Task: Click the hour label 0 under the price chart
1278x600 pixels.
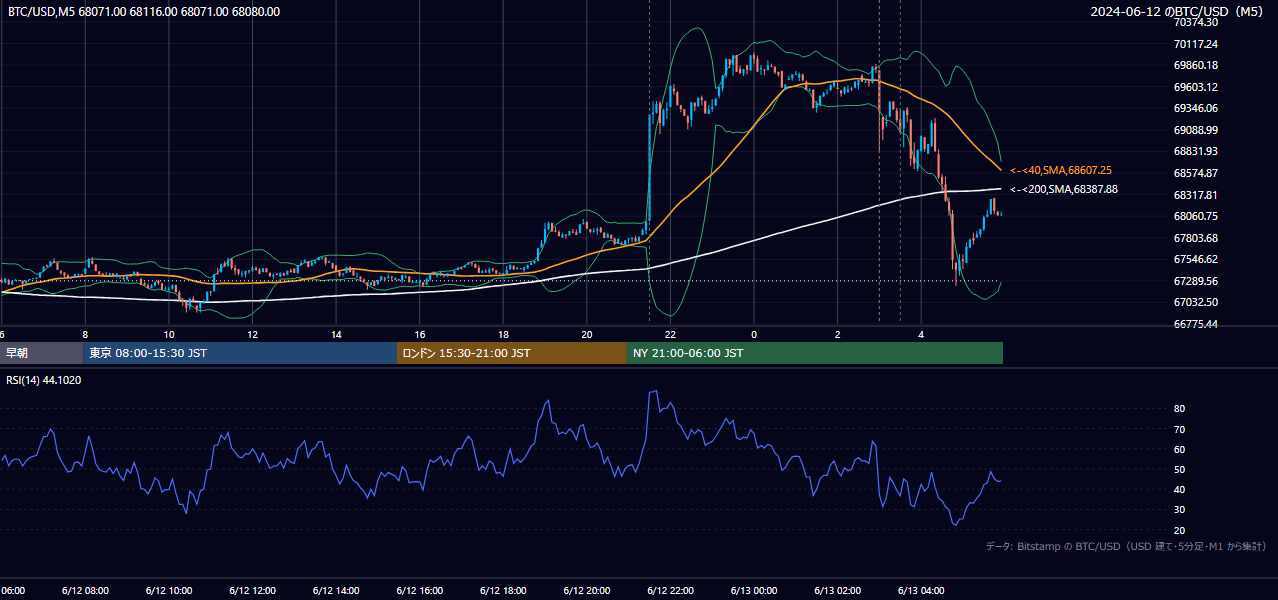Action: [x=754, y=334]
